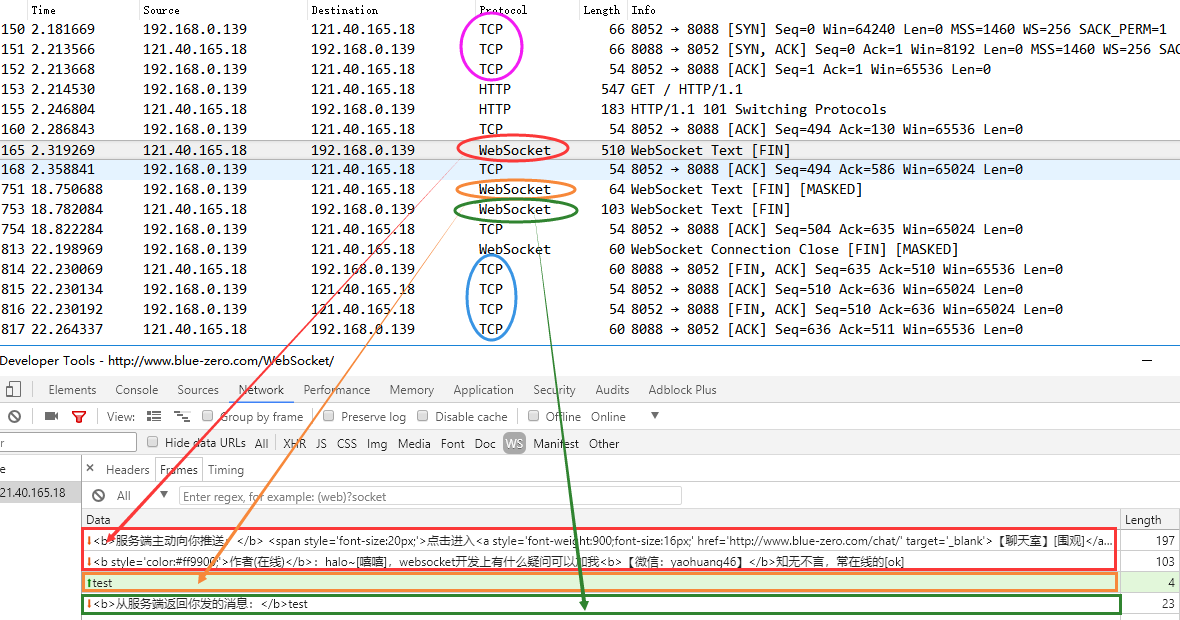1180x620 pixels.
Task: Toggle Disable cache checkbox
Action: point(422,416)
